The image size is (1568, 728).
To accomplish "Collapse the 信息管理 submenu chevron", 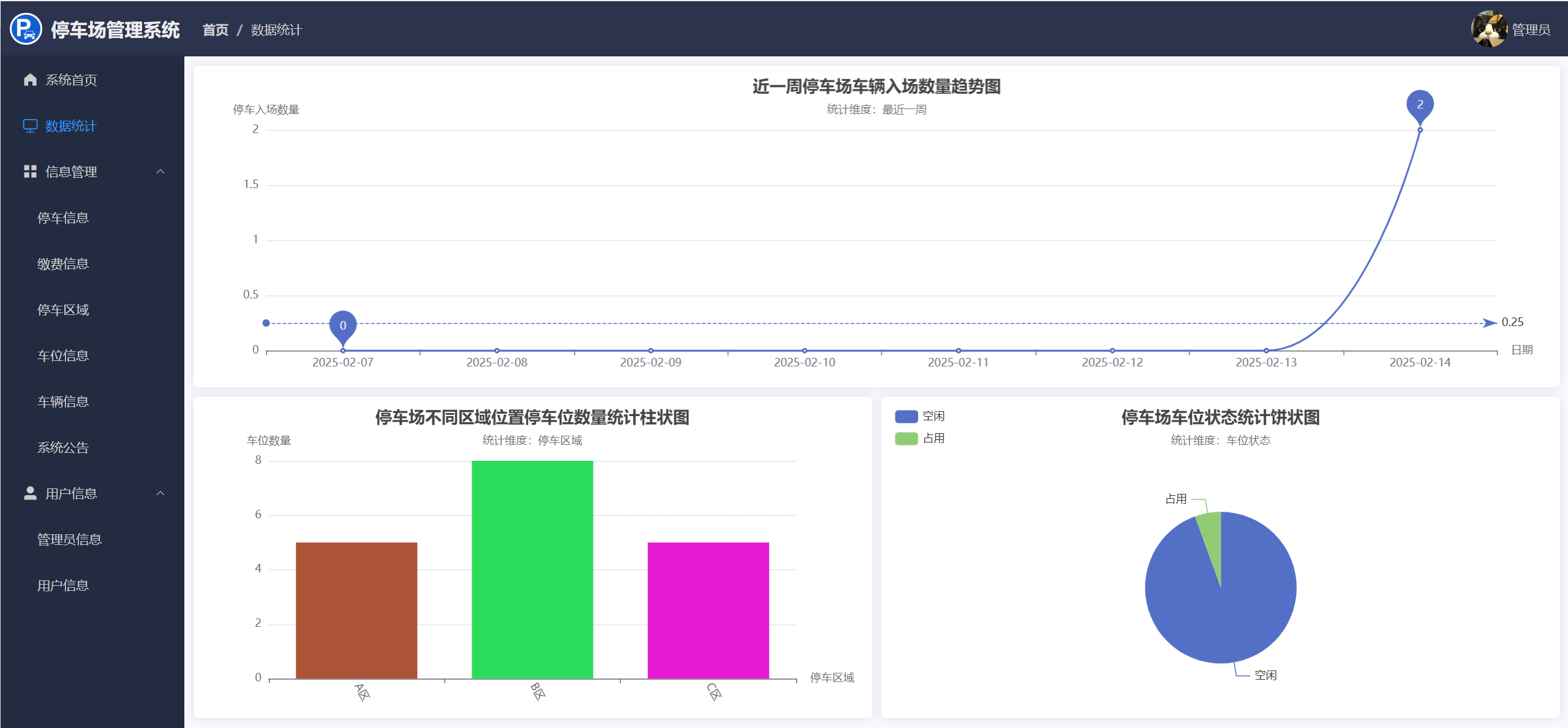I will pyautogui.click(x=160, y=172).
